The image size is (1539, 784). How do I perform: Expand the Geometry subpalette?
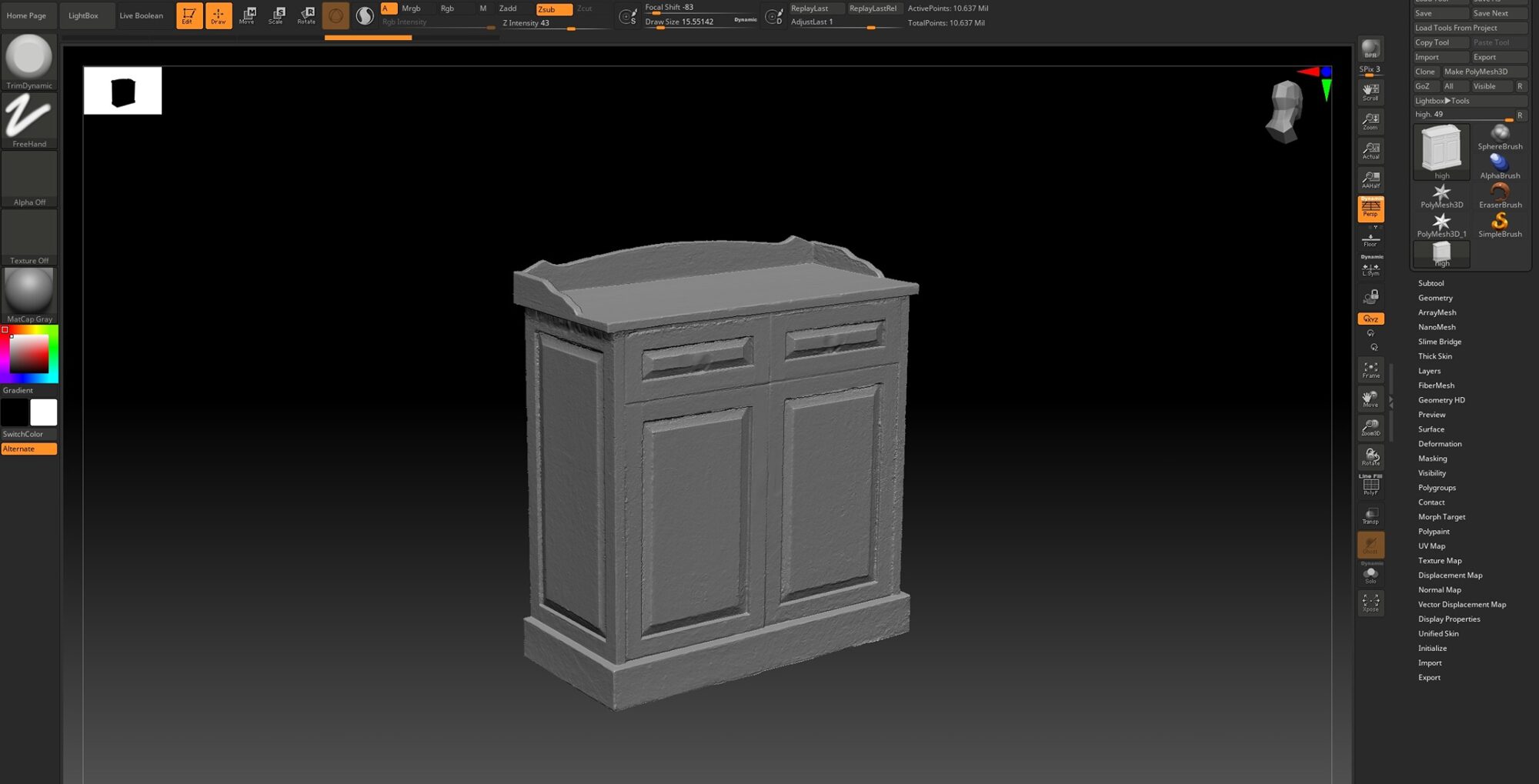click(1436, 298)
